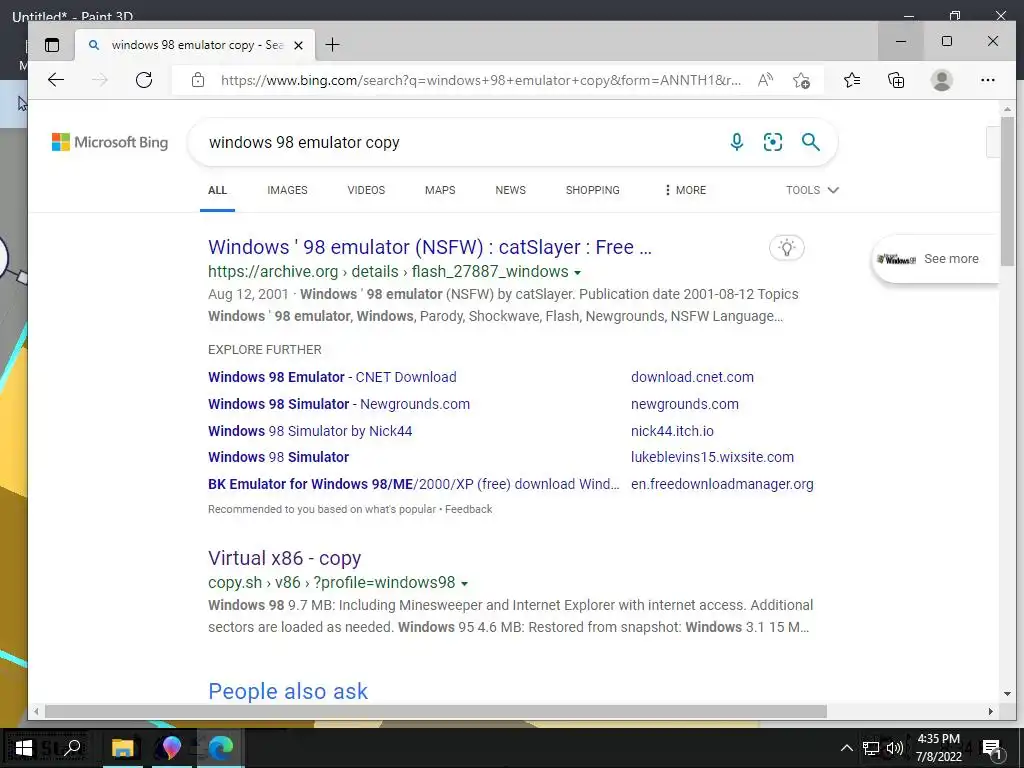Switch to MAPS tab
The image size is (1024, 768).
point(440,190)
